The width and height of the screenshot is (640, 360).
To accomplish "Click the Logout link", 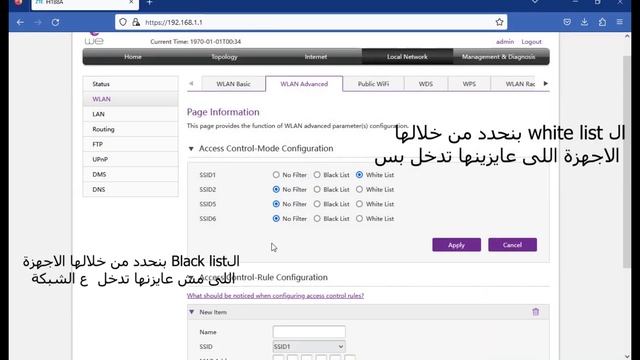I will [531, 42].
